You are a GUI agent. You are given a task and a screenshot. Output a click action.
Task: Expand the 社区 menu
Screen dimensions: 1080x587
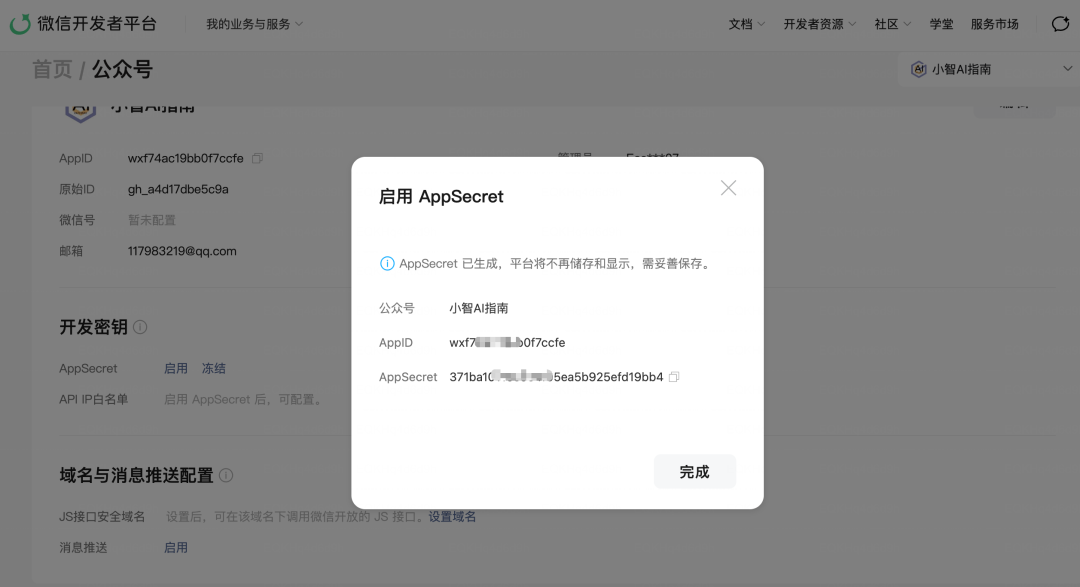tap(893, 24)
